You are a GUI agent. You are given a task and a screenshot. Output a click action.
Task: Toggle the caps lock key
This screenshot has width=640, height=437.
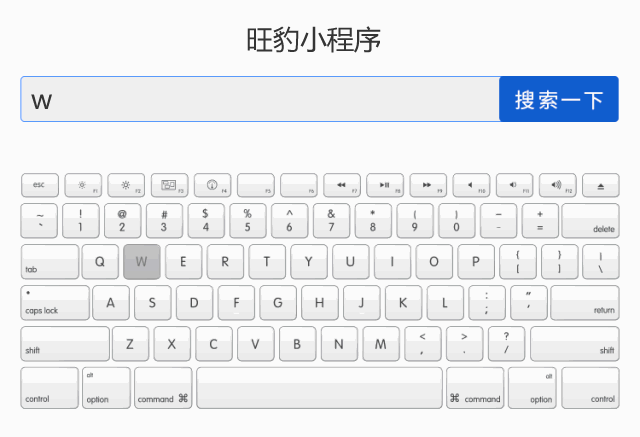[55, 303]
